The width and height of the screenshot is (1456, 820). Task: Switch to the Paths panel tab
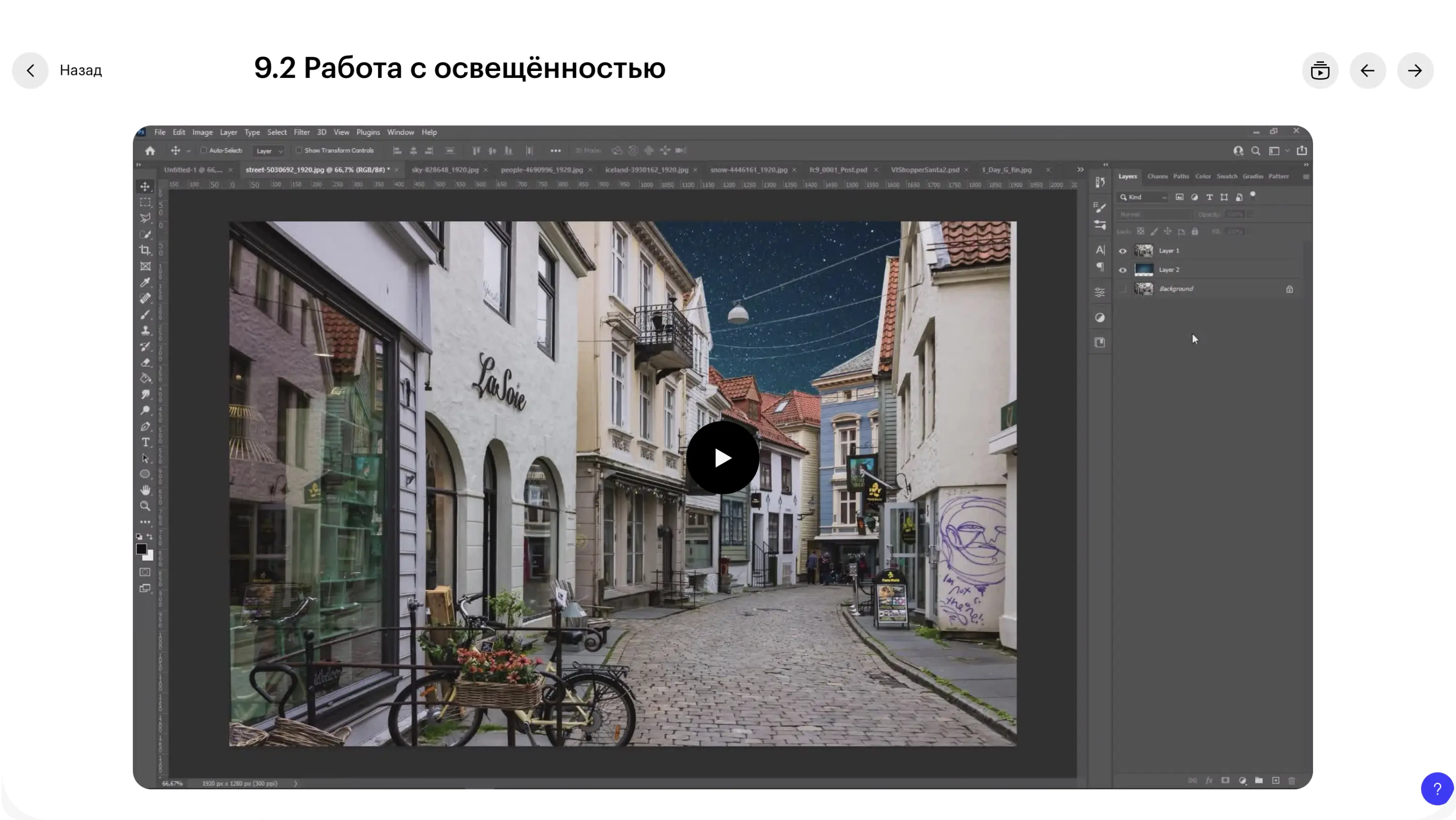[x=1181, y=176]
